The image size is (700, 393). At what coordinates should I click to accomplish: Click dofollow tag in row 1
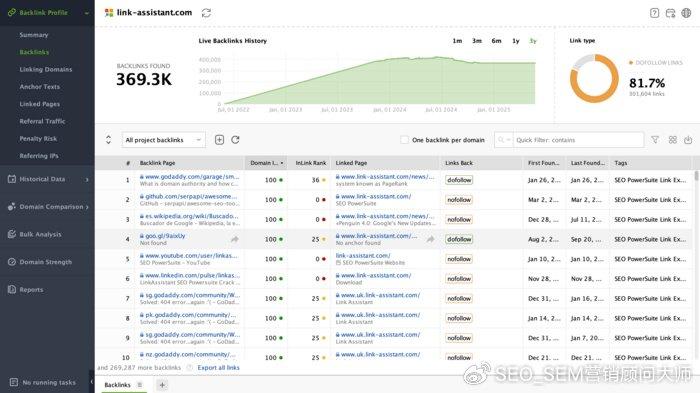(459, 180)
